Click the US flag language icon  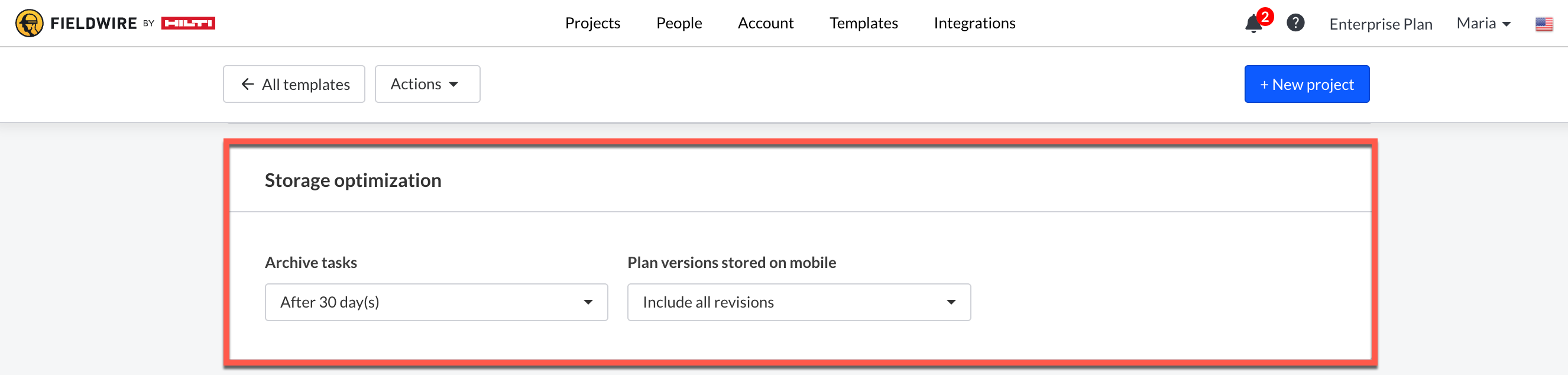click(x=1543, y=24)
